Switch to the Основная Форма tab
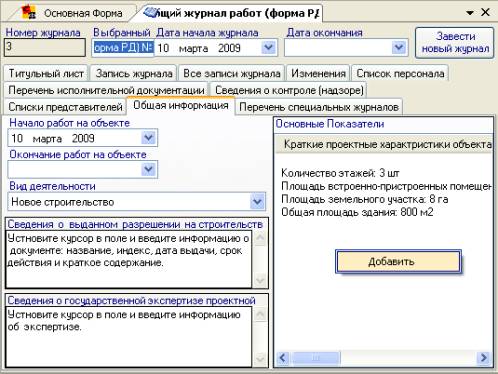 click(72, 13)
